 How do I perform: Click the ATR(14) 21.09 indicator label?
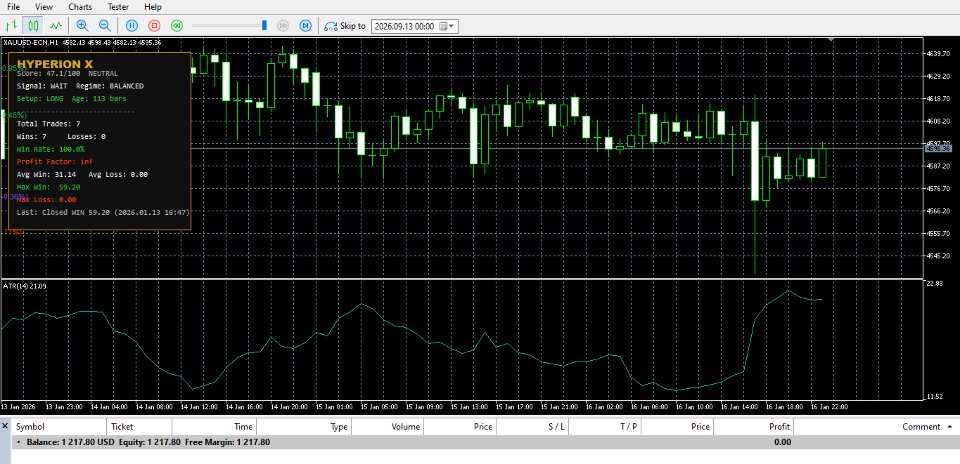point(25,286)
